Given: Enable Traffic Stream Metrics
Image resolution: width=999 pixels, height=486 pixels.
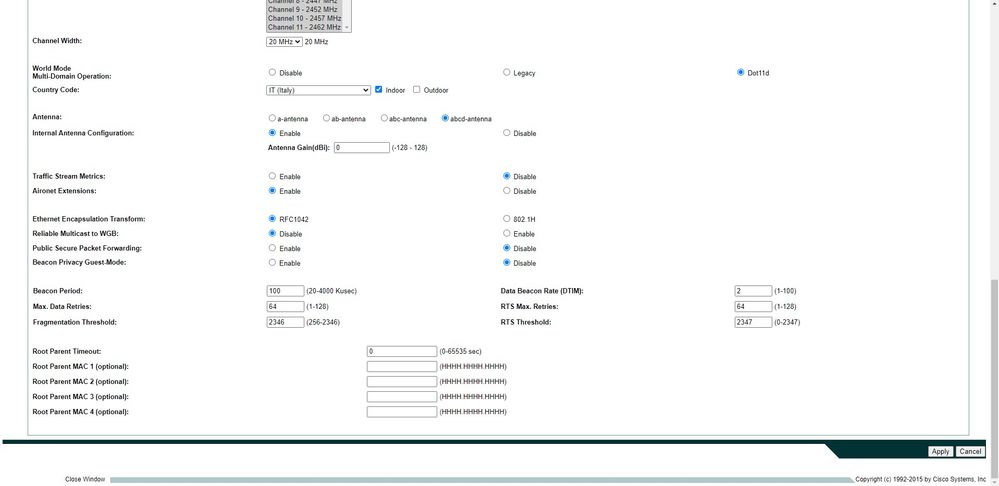Looking at the screenshot, I should 272,176.
